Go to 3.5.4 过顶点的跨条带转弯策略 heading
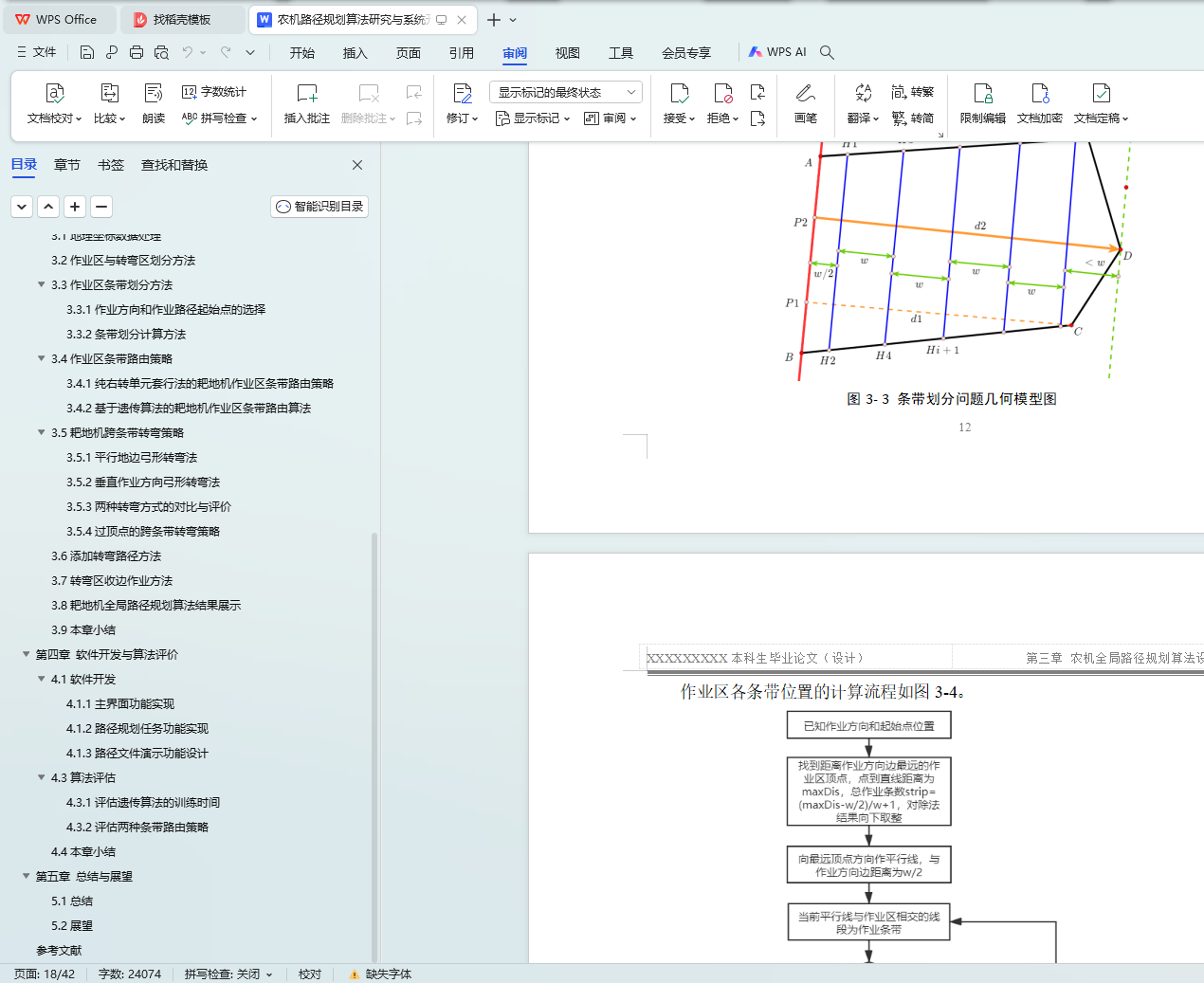1204x983 pixels. 143,531
